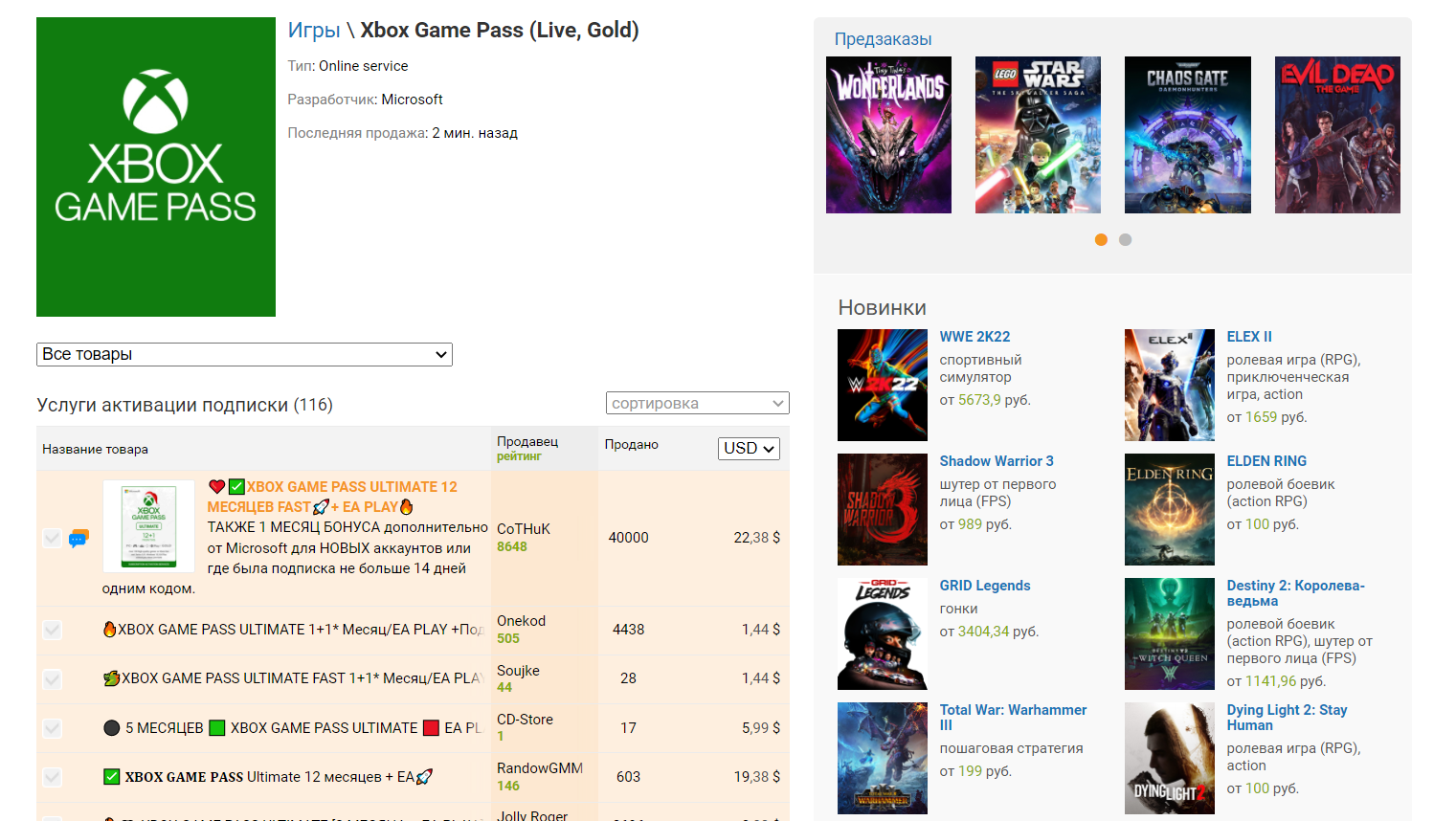Viewport: 1456px width, 821px height.
Task: Open the 'Предзаказы' section heading
Action: coord(883,39)
